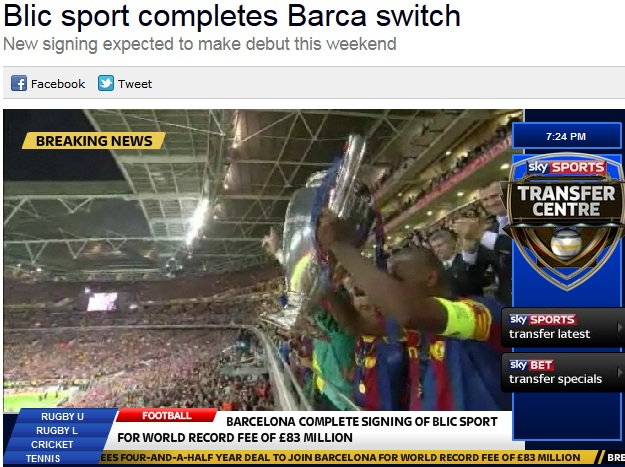Click the Sky Sports logo above Transfer Centre
Image resolution: width=625 pixels, height=467 pixels.
click(x=566, y=167)
